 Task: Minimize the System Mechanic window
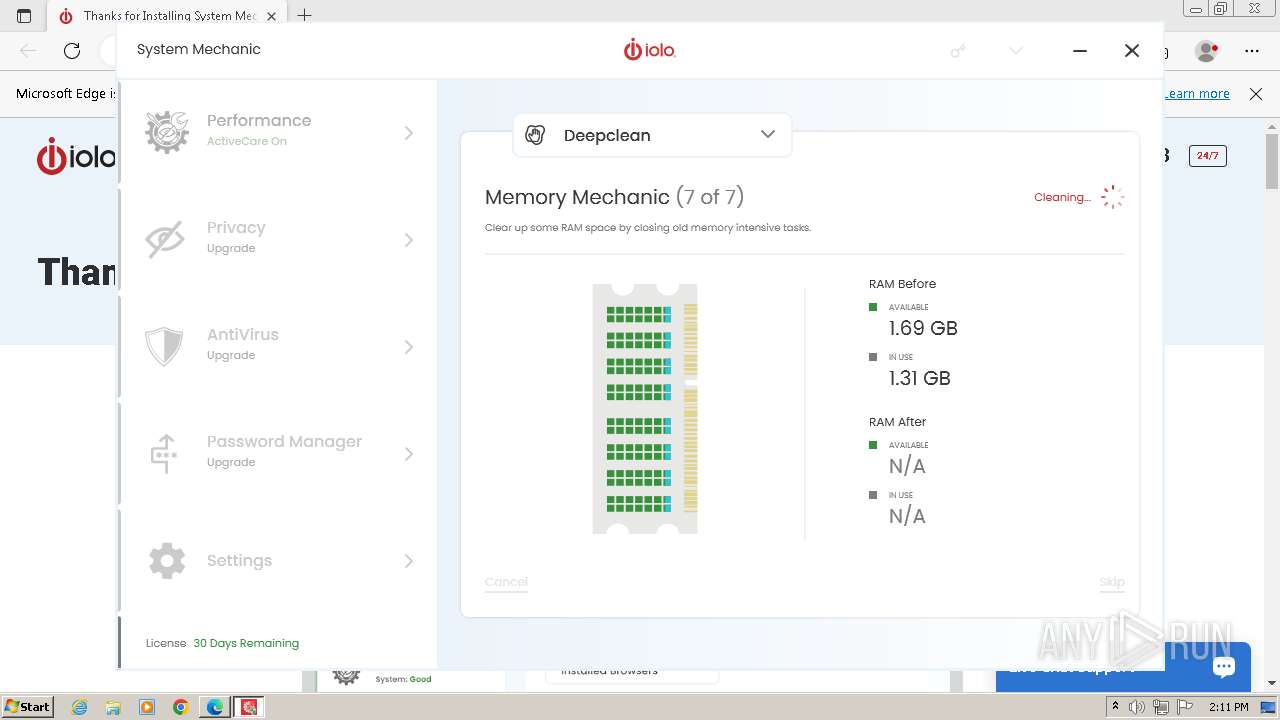(1080, 50)
